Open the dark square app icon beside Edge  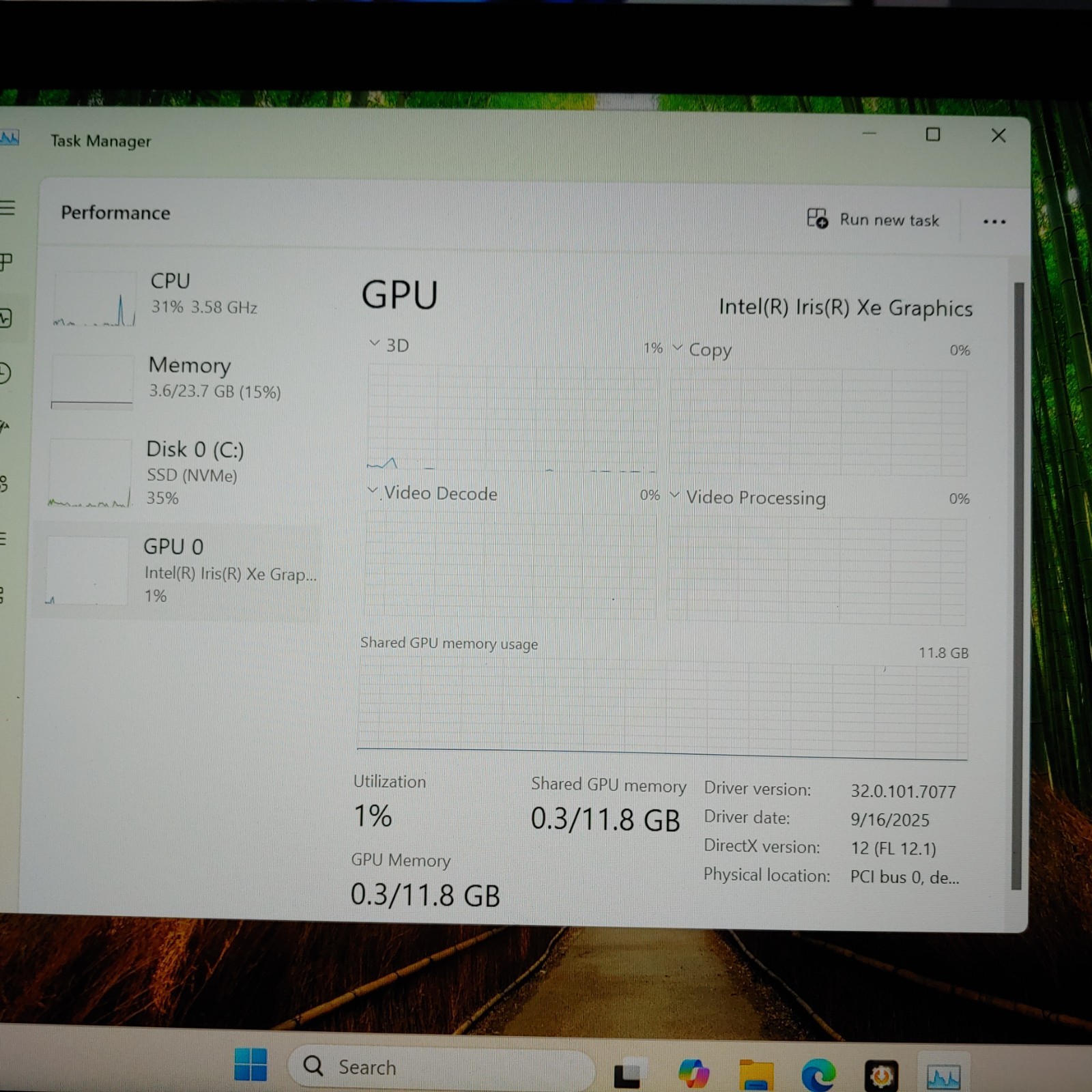click(x=881, y=1076)
